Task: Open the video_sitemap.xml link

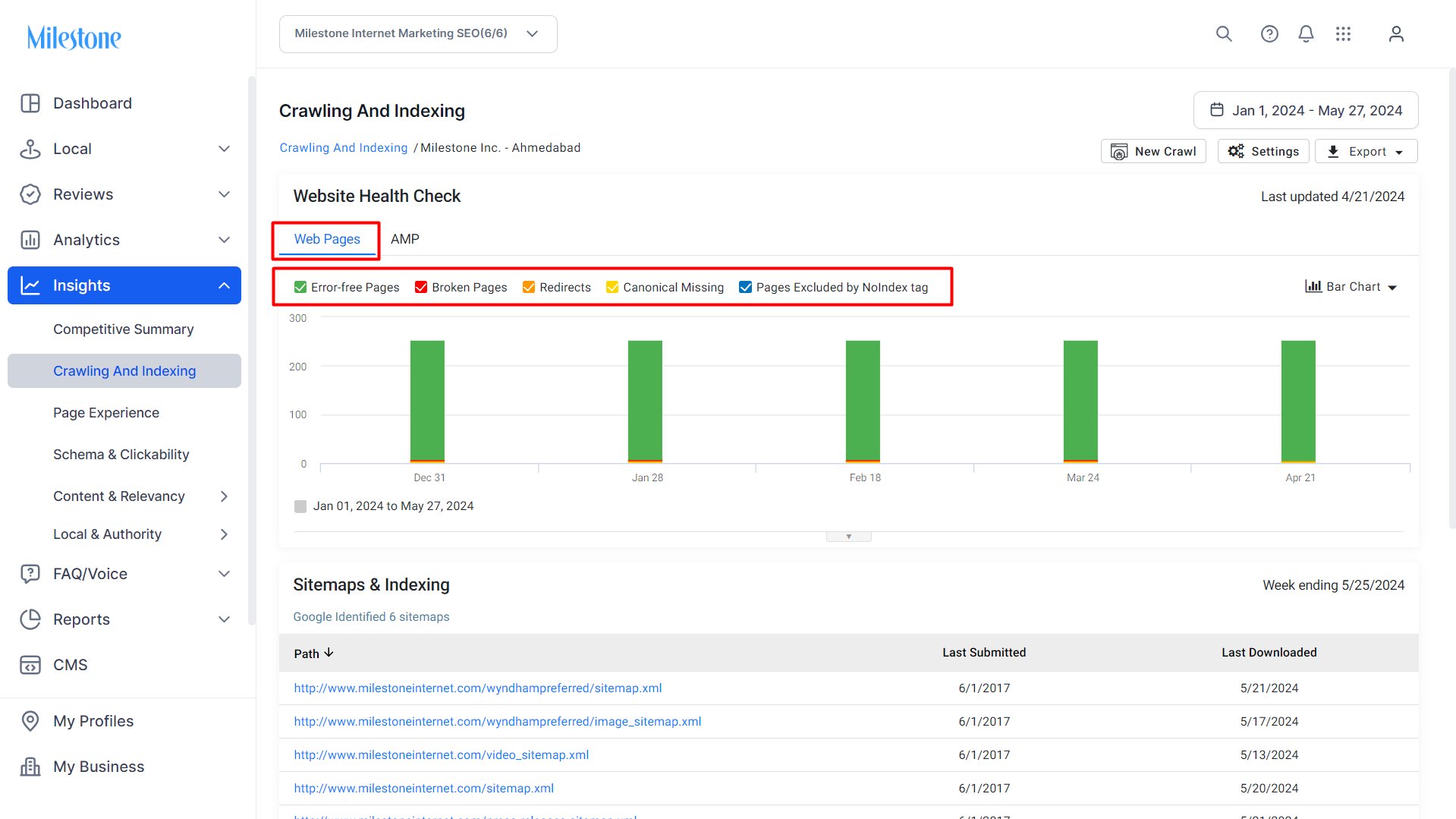Action: coord(442,755)
